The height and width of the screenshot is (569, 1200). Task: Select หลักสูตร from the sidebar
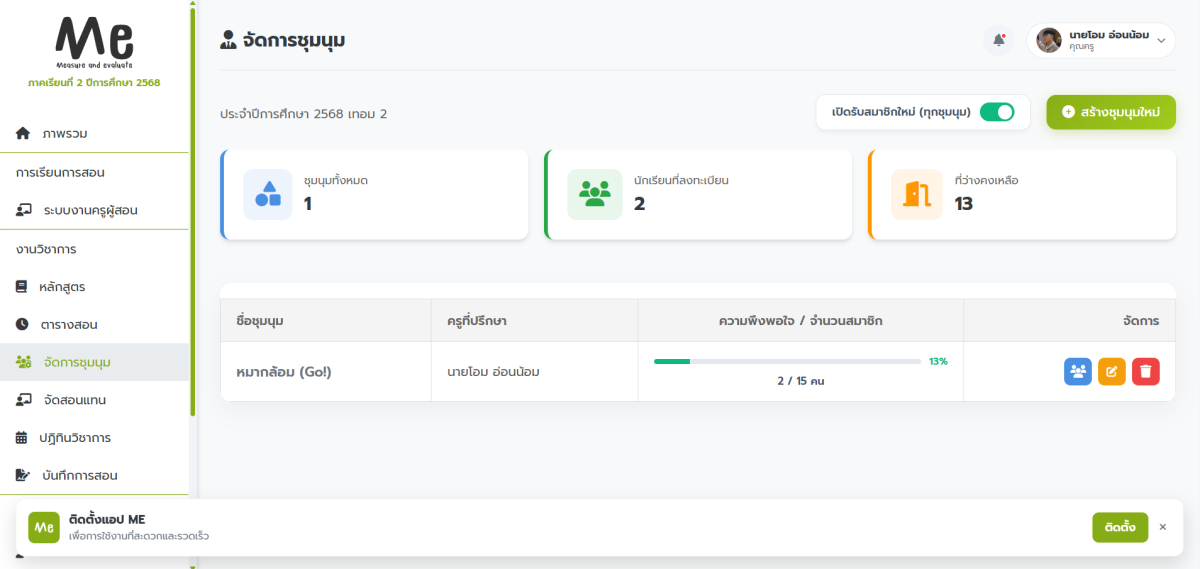click(x=62, y=287)
